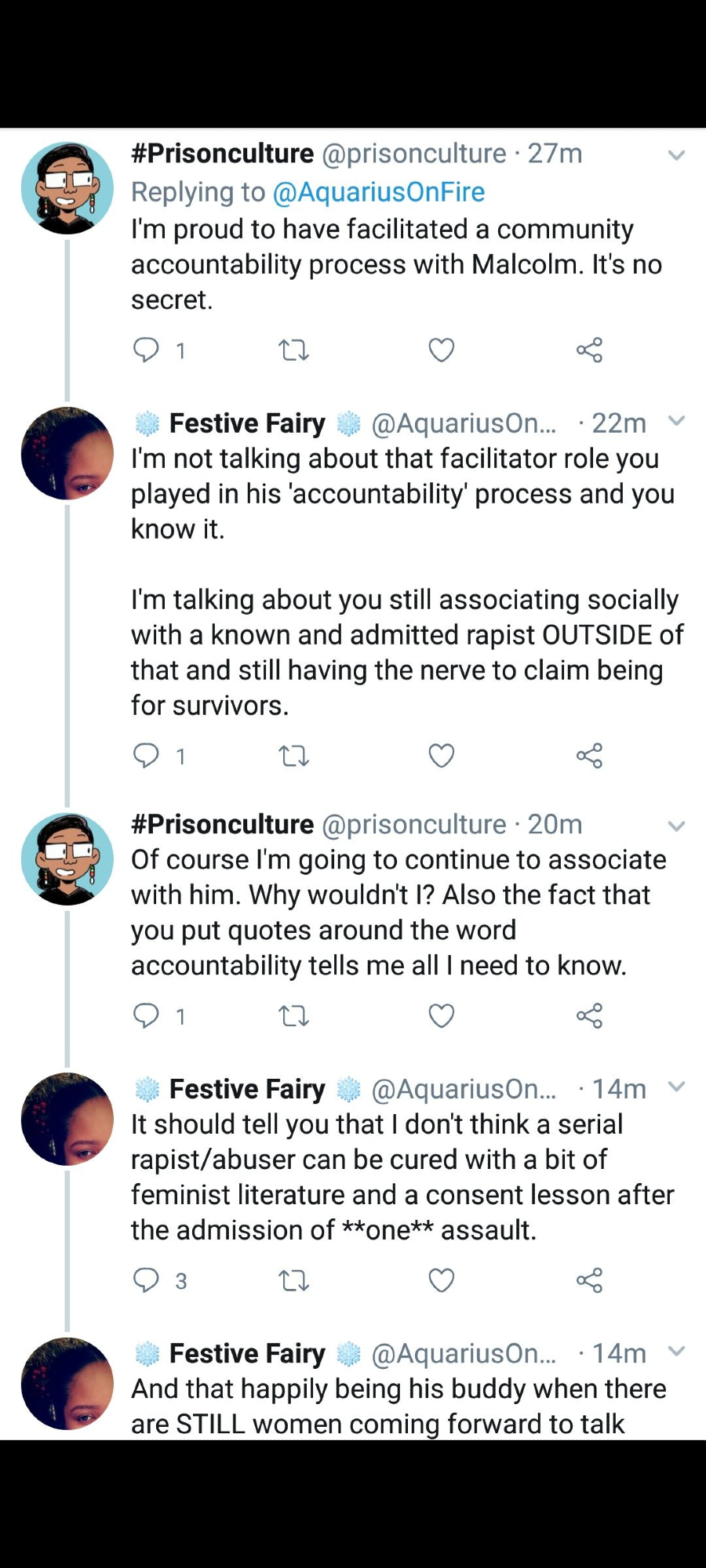Open #Prisonculture avatar on 27m tweet

67,188
